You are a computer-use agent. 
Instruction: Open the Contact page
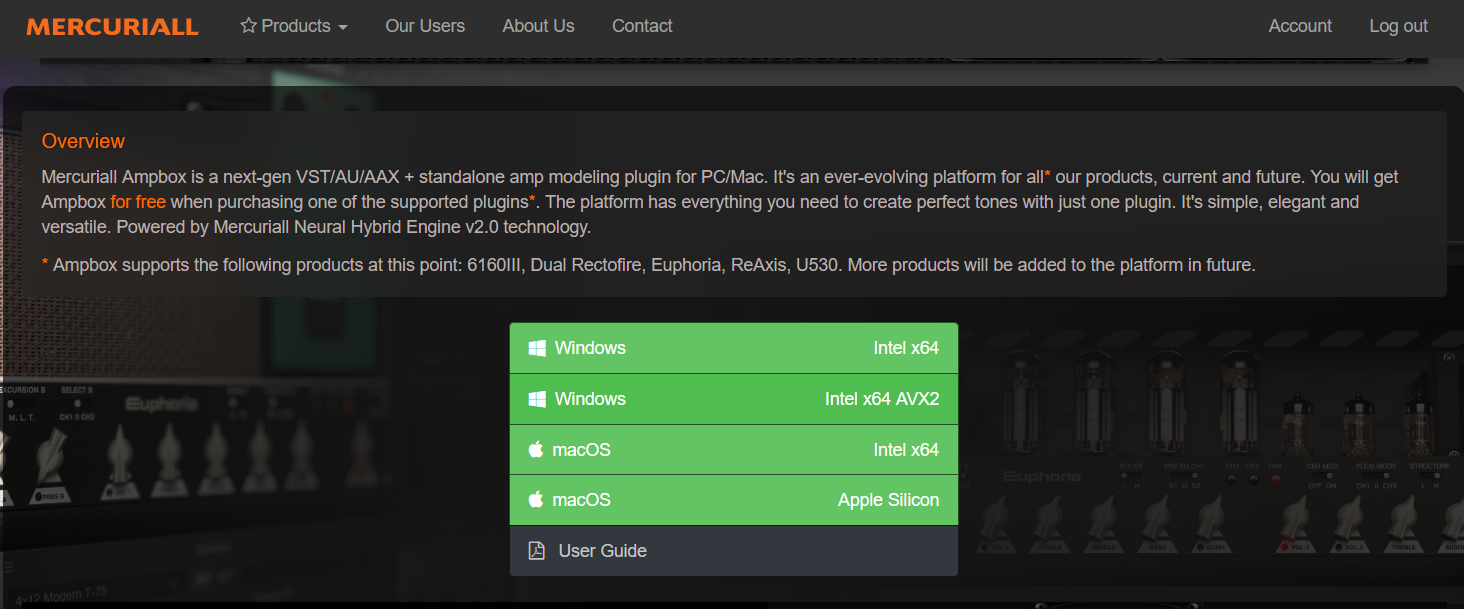click(642, 26)
